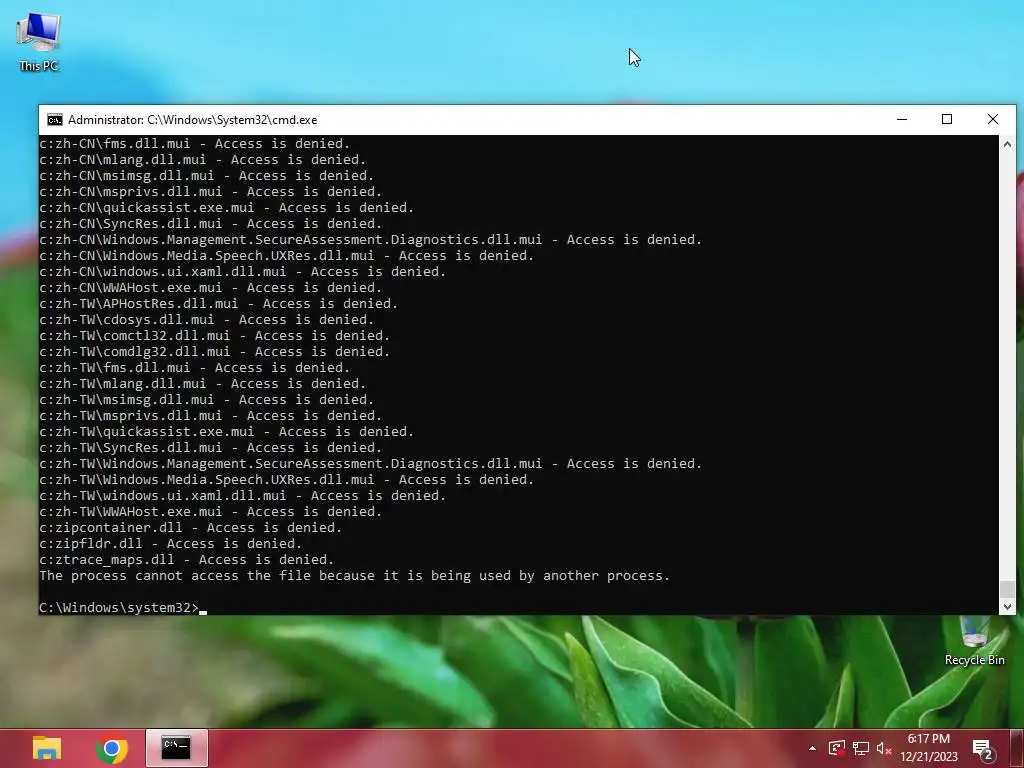Viewport: 1024px width, 768px height.
Task: Click the zh-CN\WWAHost.exe.mui line
Action: [210, 287]
